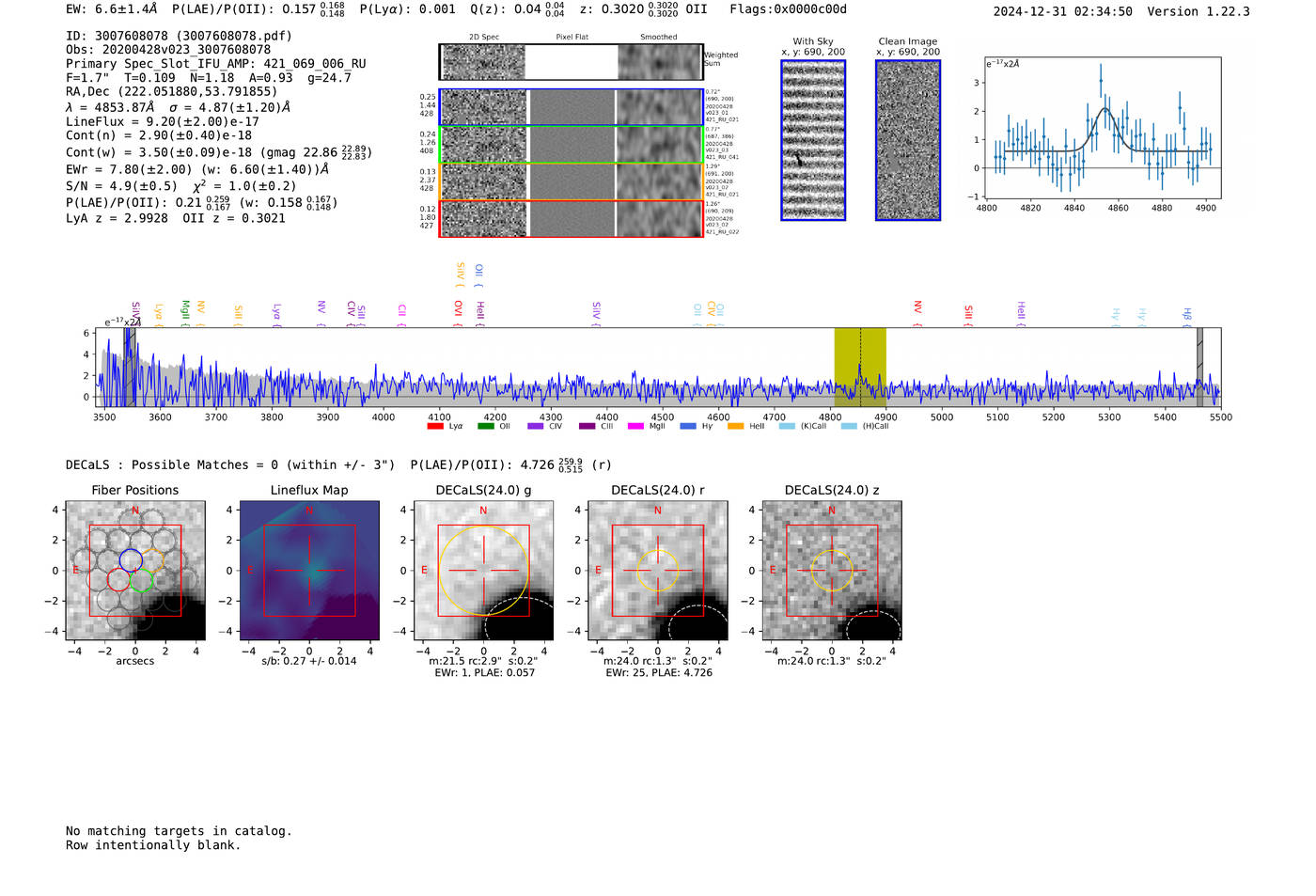1316x896 pixels.
Task: Open the Lineflux Map panel
Action: [x=309, y=570]
